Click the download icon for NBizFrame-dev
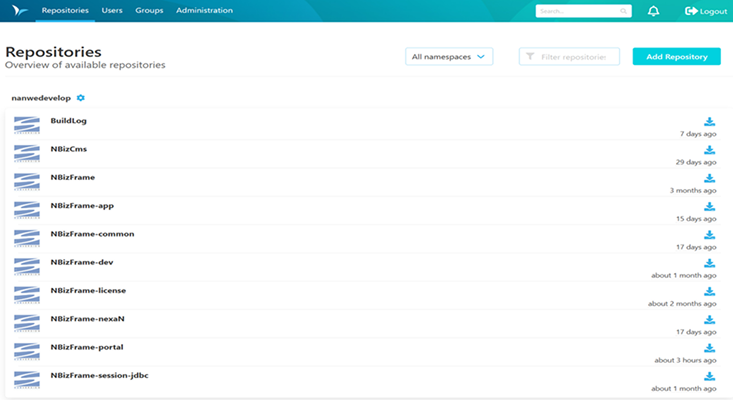This screenshot has width=733, height=400. (x=710, y=263)
